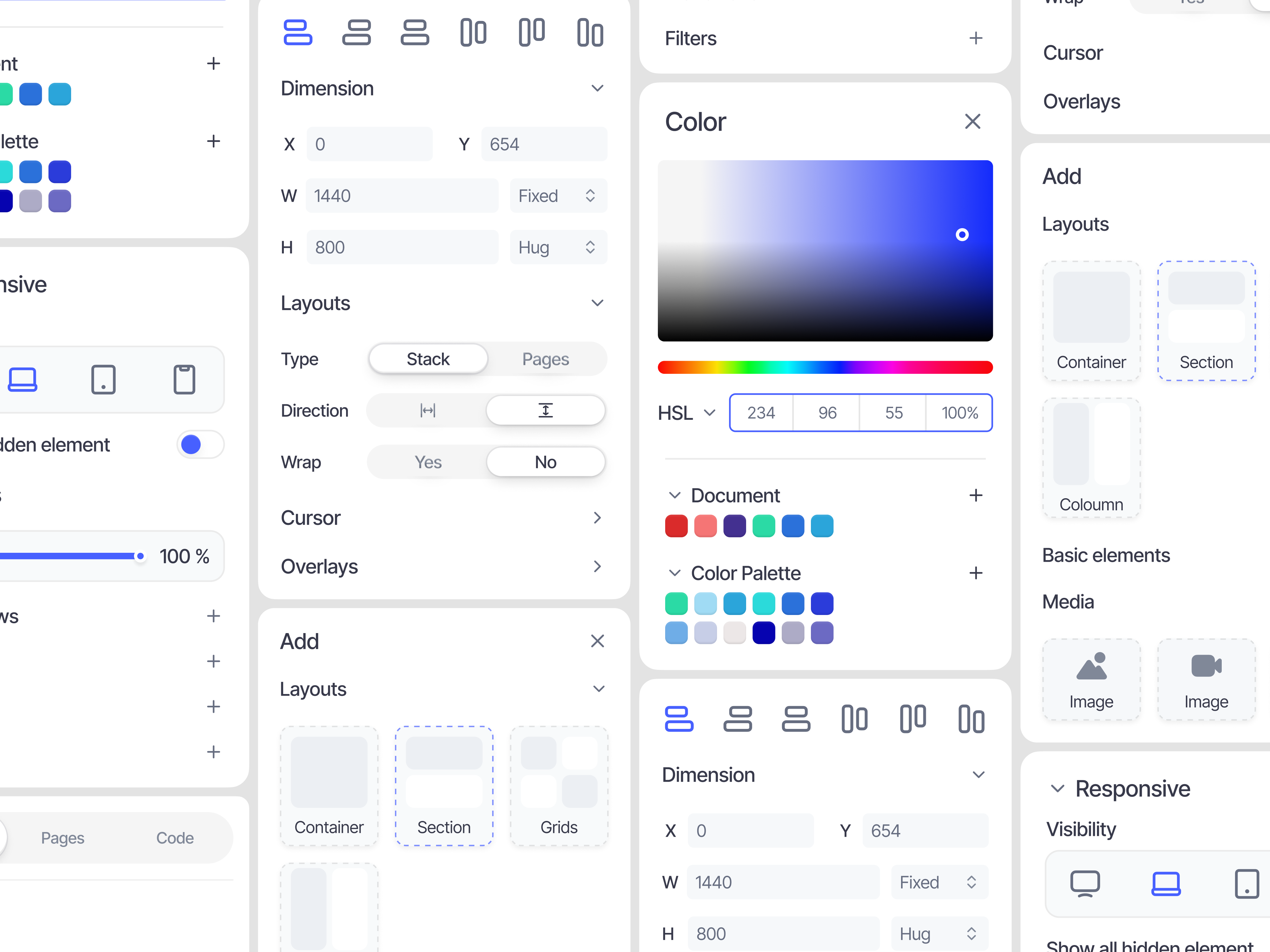Select the first vertical stack layout icon

(298, 33)
